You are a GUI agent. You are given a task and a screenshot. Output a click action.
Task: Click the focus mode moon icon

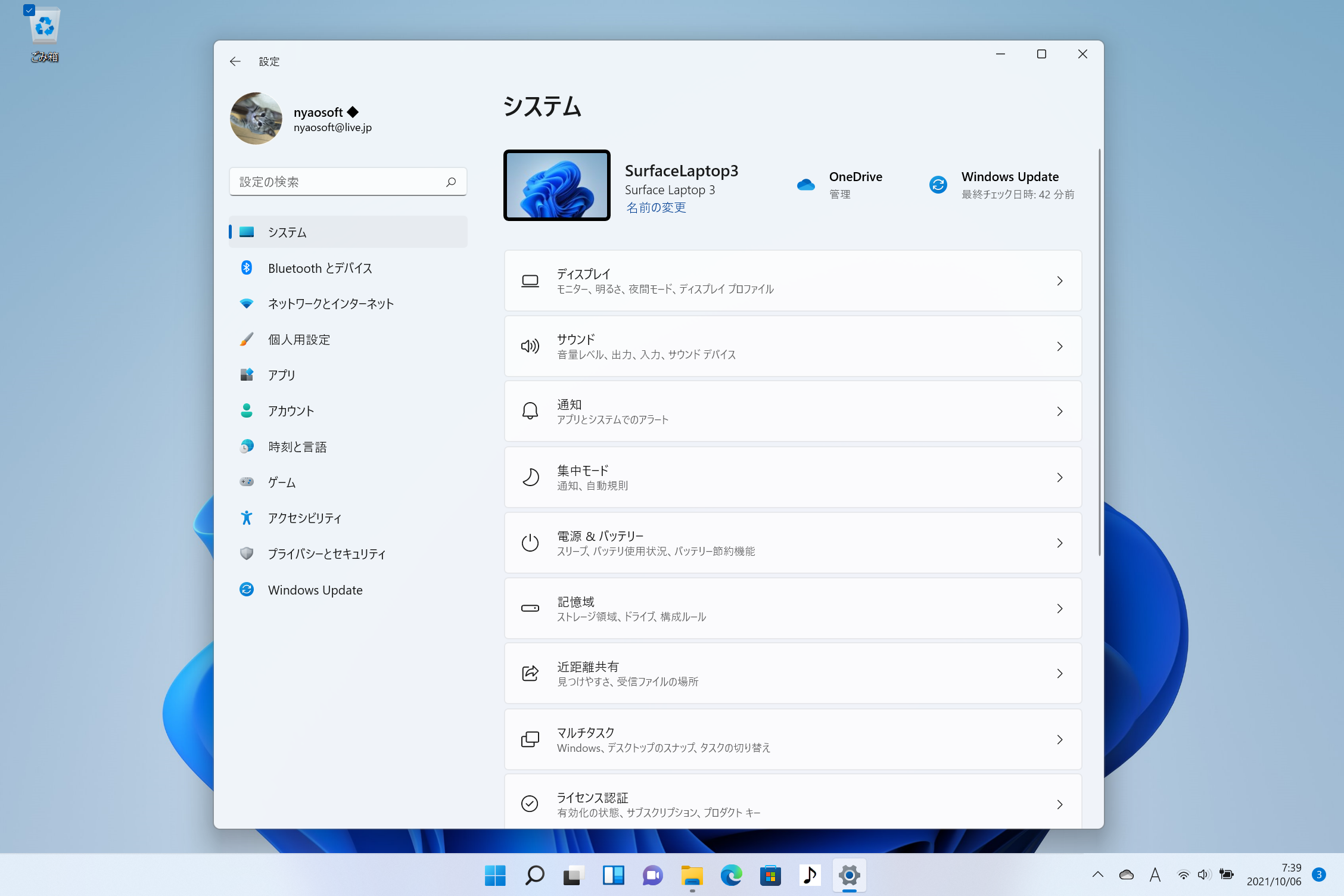click(x=530, y=477)
